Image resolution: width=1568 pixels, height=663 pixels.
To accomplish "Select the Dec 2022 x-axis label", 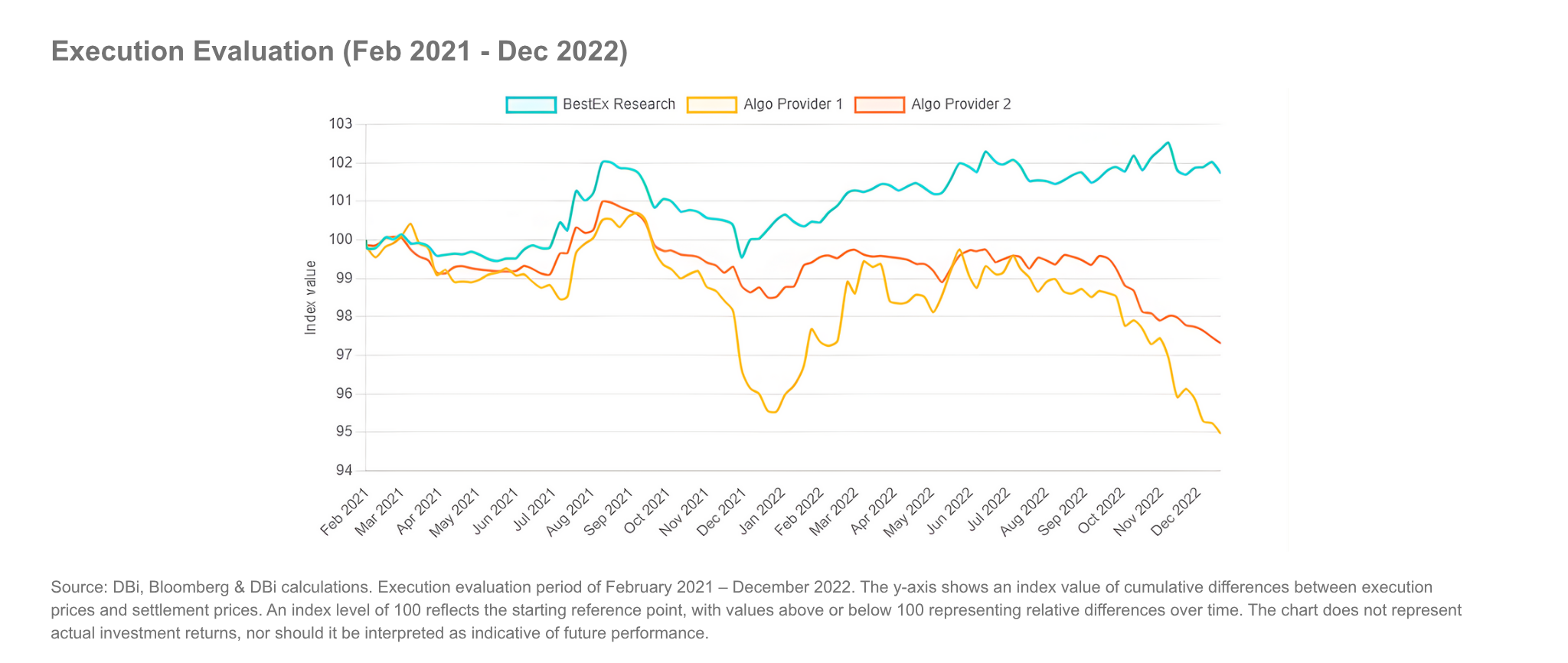I will pos(1185,511).
